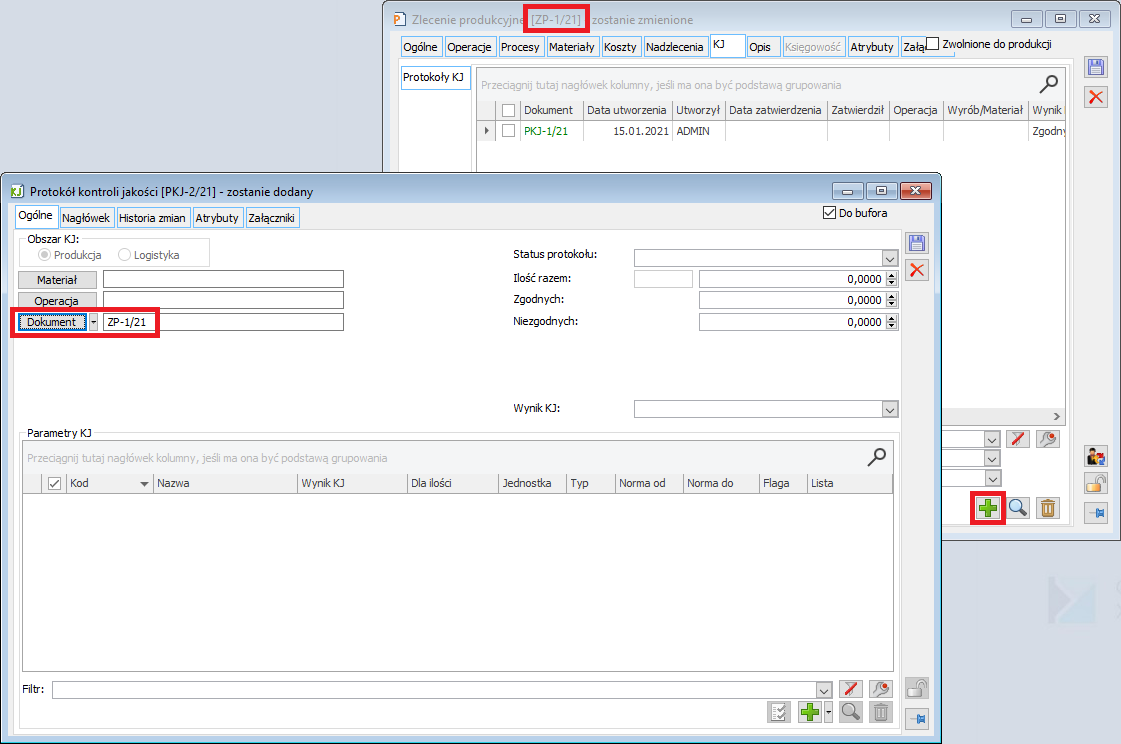
Task: Close production order with red X icon
Action: 1095,96
